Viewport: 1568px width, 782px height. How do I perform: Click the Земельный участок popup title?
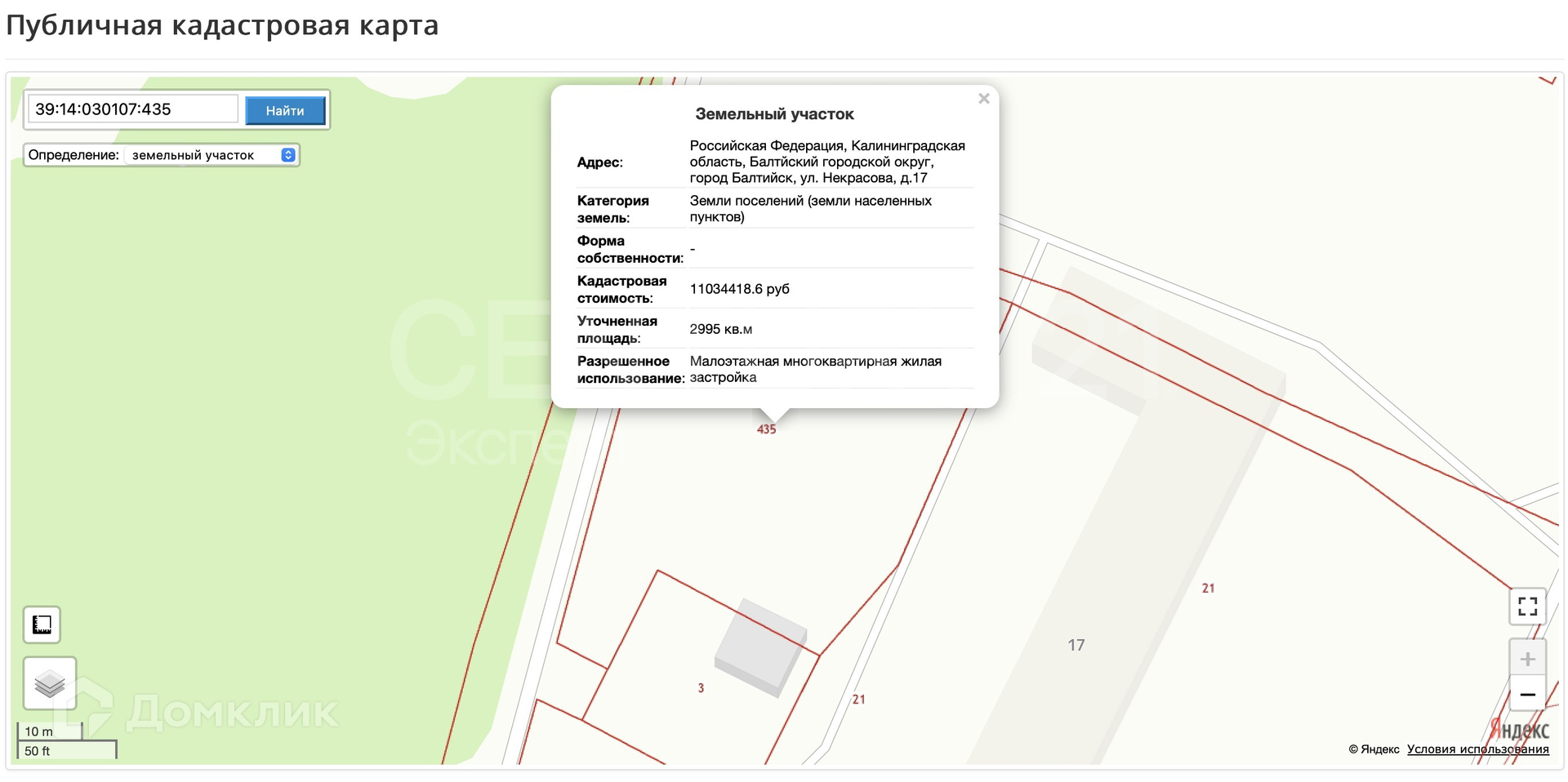click(774, 114)
